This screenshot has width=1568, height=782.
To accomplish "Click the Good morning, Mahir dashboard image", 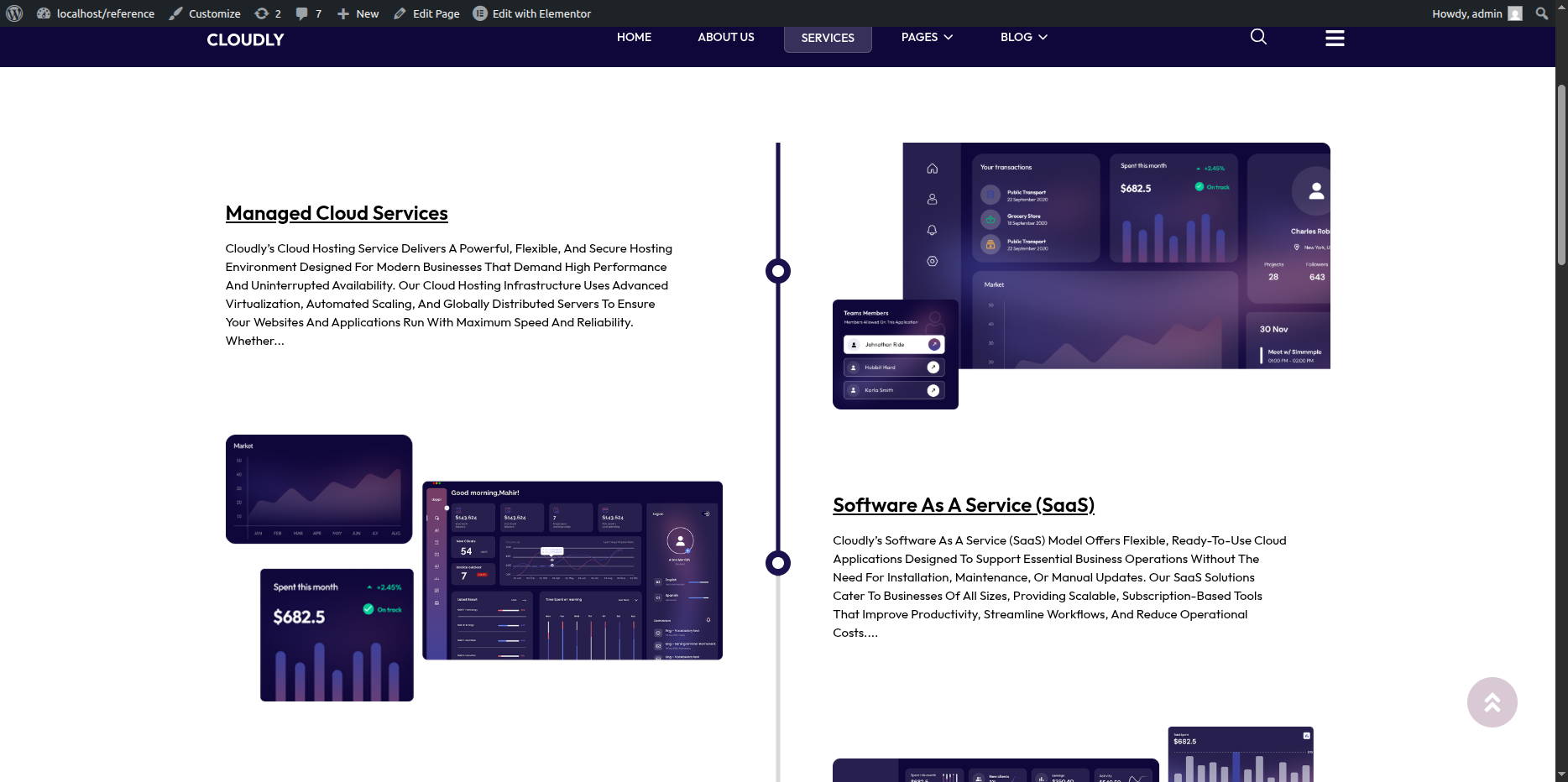I will click(572, 571).
